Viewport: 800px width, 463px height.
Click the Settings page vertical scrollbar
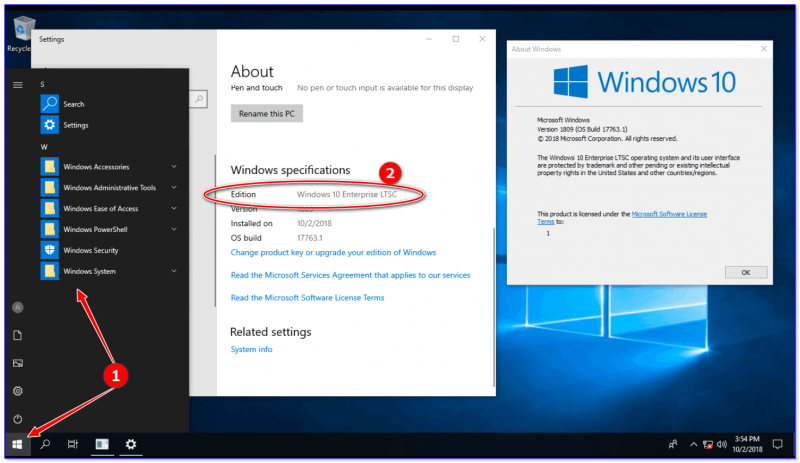tap(493, 306)
